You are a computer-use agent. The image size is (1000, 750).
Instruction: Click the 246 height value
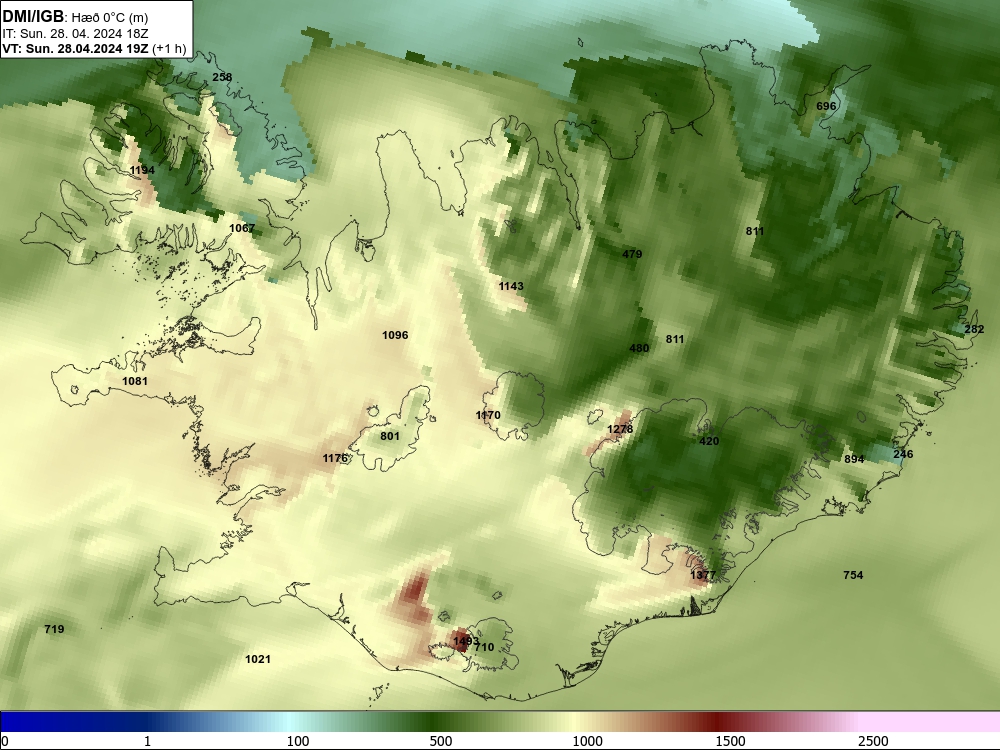tap(903, 454)
